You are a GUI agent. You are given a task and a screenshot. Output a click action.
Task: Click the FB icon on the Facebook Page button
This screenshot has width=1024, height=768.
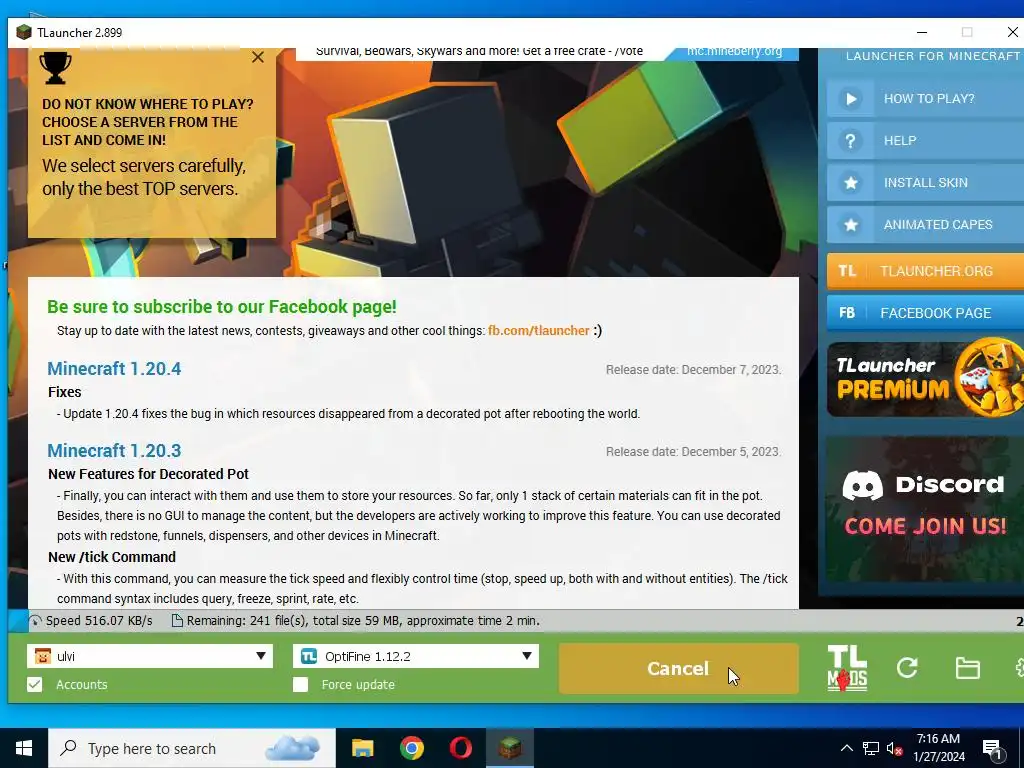[847, 313]
